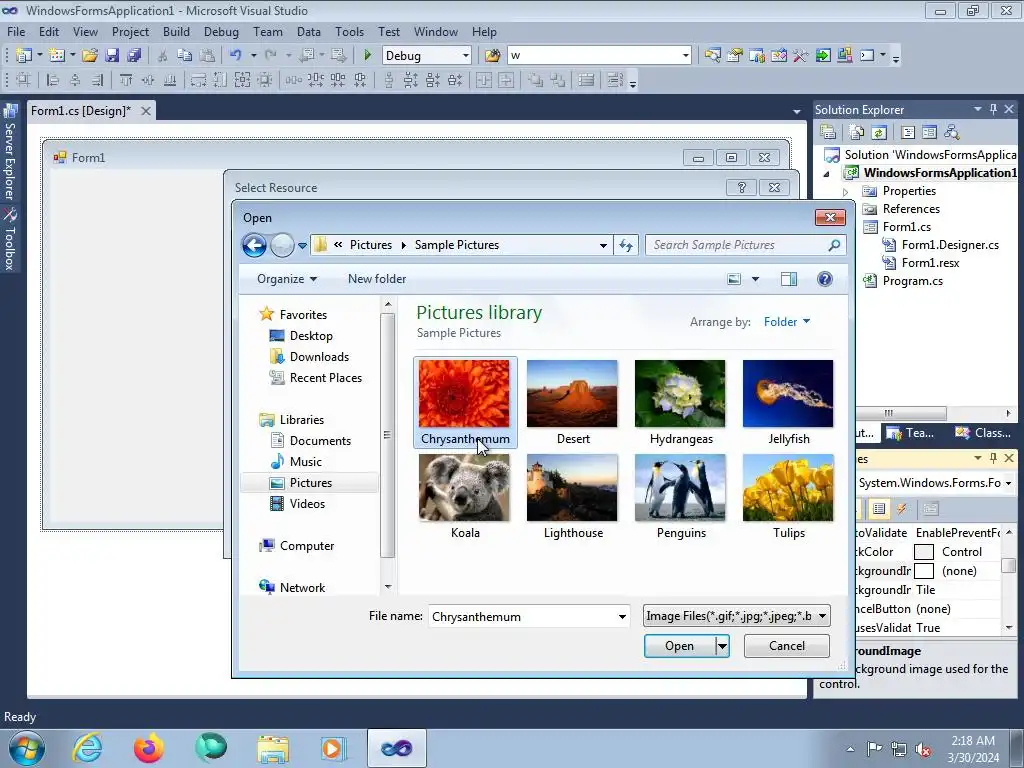
Task: Click the Search Sample Pictures box
Action: click(x=745, y=245)
